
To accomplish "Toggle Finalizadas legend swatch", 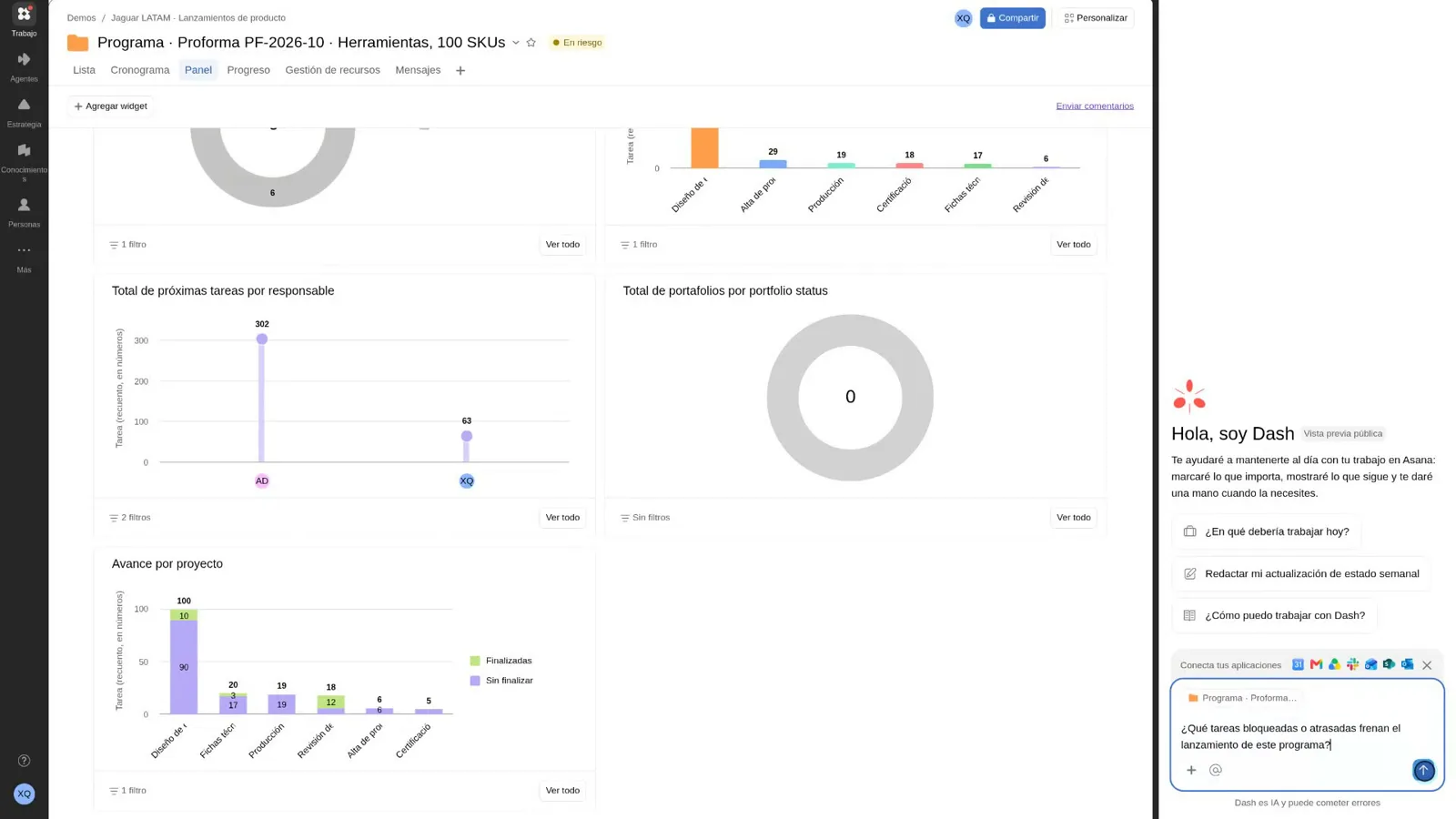I will click(x=475, y=661).
